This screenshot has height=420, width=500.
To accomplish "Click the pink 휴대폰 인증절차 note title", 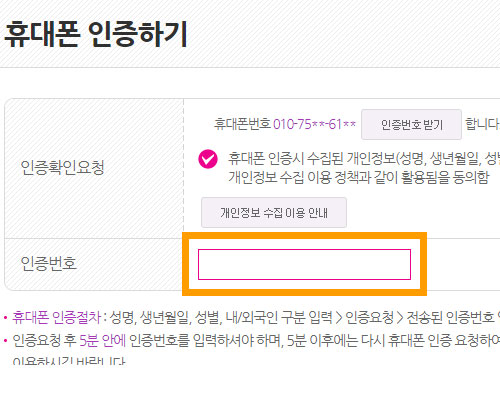I will (57, 317).
